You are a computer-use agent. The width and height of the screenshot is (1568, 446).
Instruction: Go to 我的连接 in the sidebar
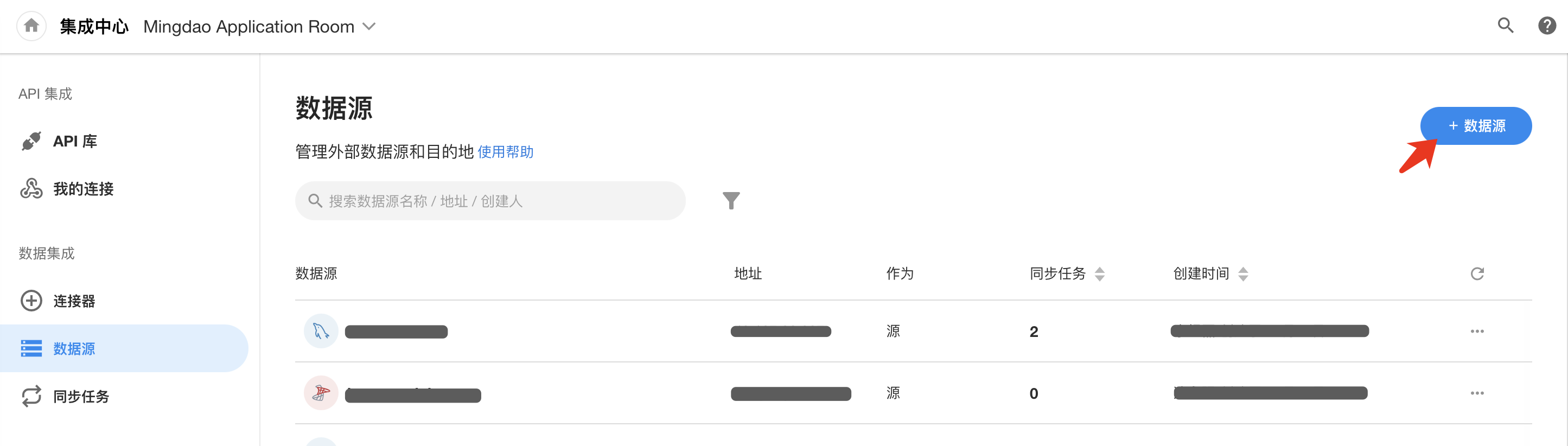pos(83,189)
